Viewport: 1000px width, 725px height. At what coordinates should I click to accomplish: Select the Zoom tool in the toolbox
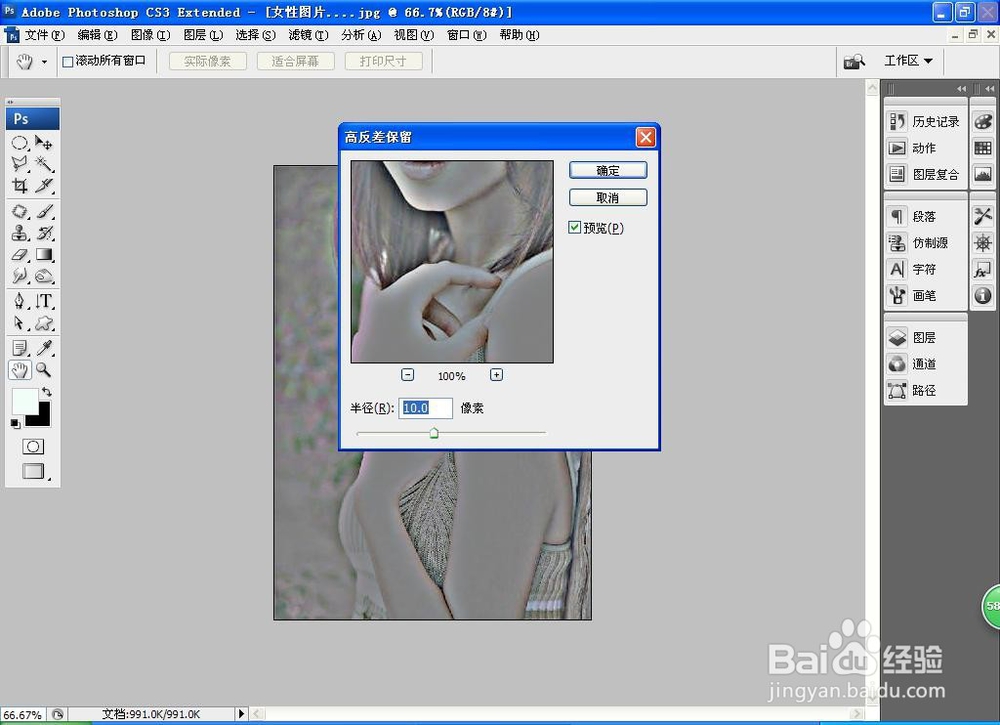pos(40,370)
